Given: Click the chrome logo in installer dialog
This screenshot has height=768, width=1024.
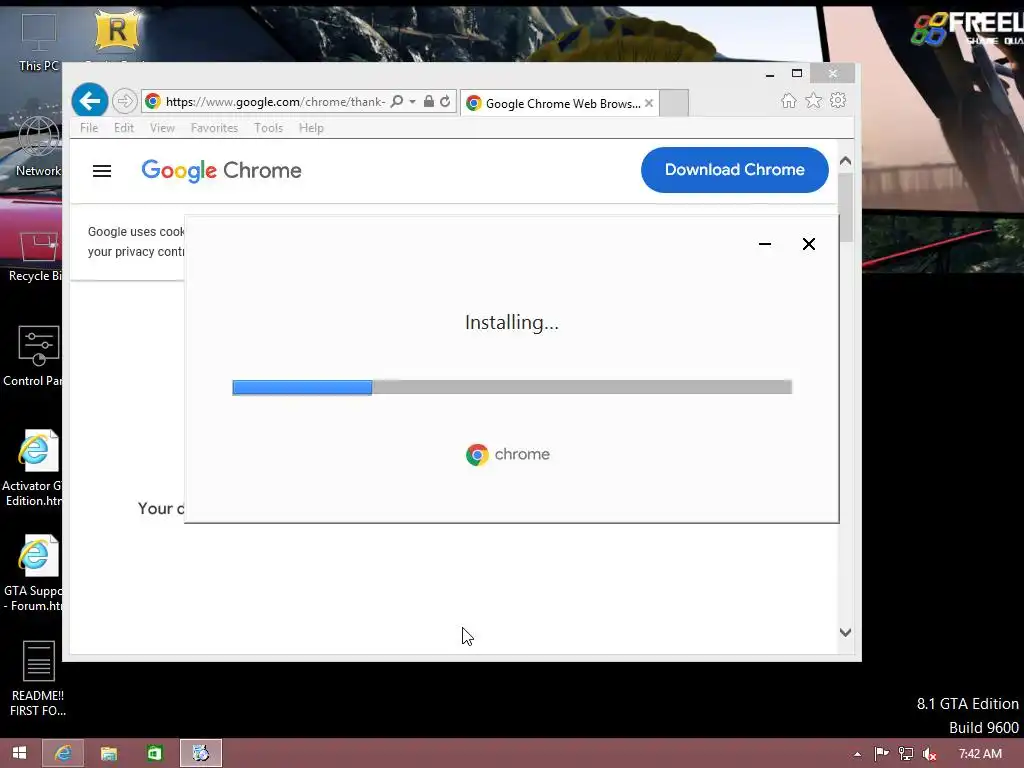Looking at the screenshot, I should [x=507, y=455].
